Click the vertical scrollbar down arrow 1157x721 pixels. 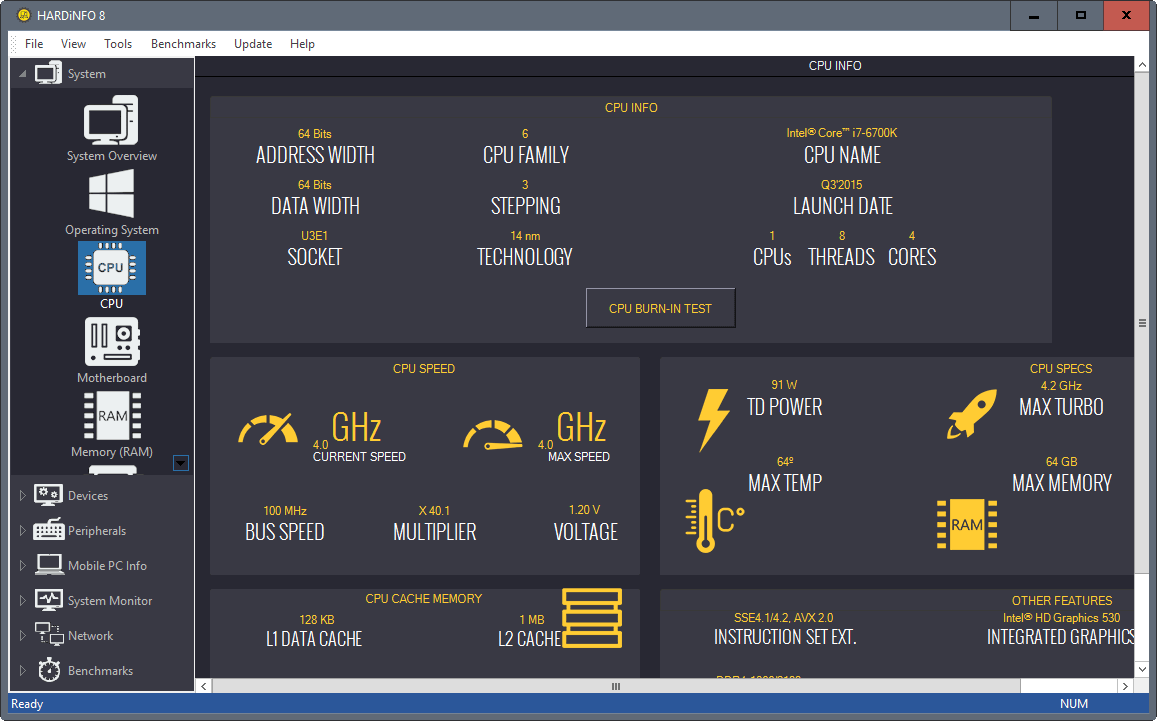pos(1142,668)
